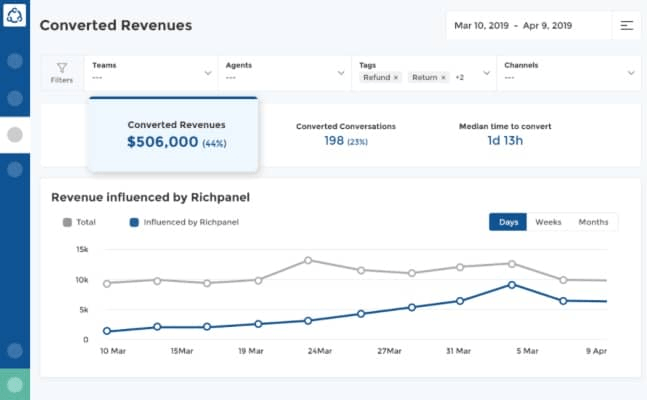Select Median time to convert metric

click(x=505, y=135)
